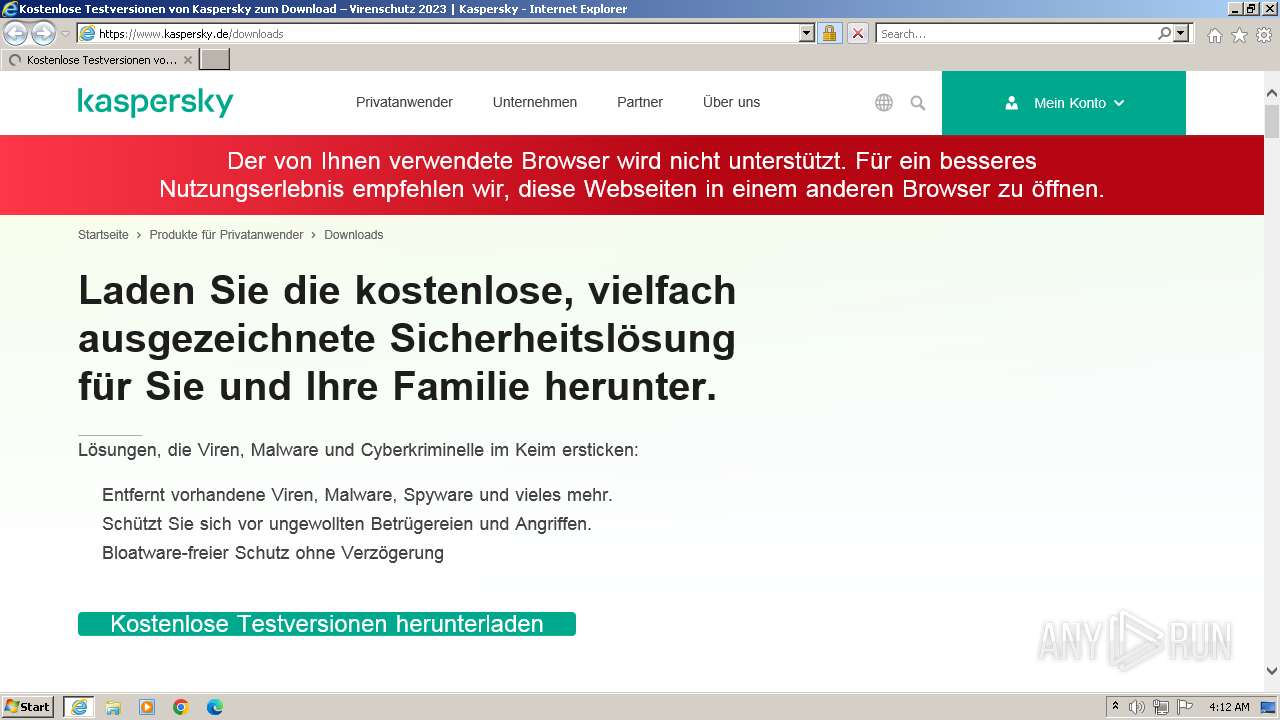Open the Über uns menu
Image resolution: width=1280 pixels, height=720 pixels.
731,102
